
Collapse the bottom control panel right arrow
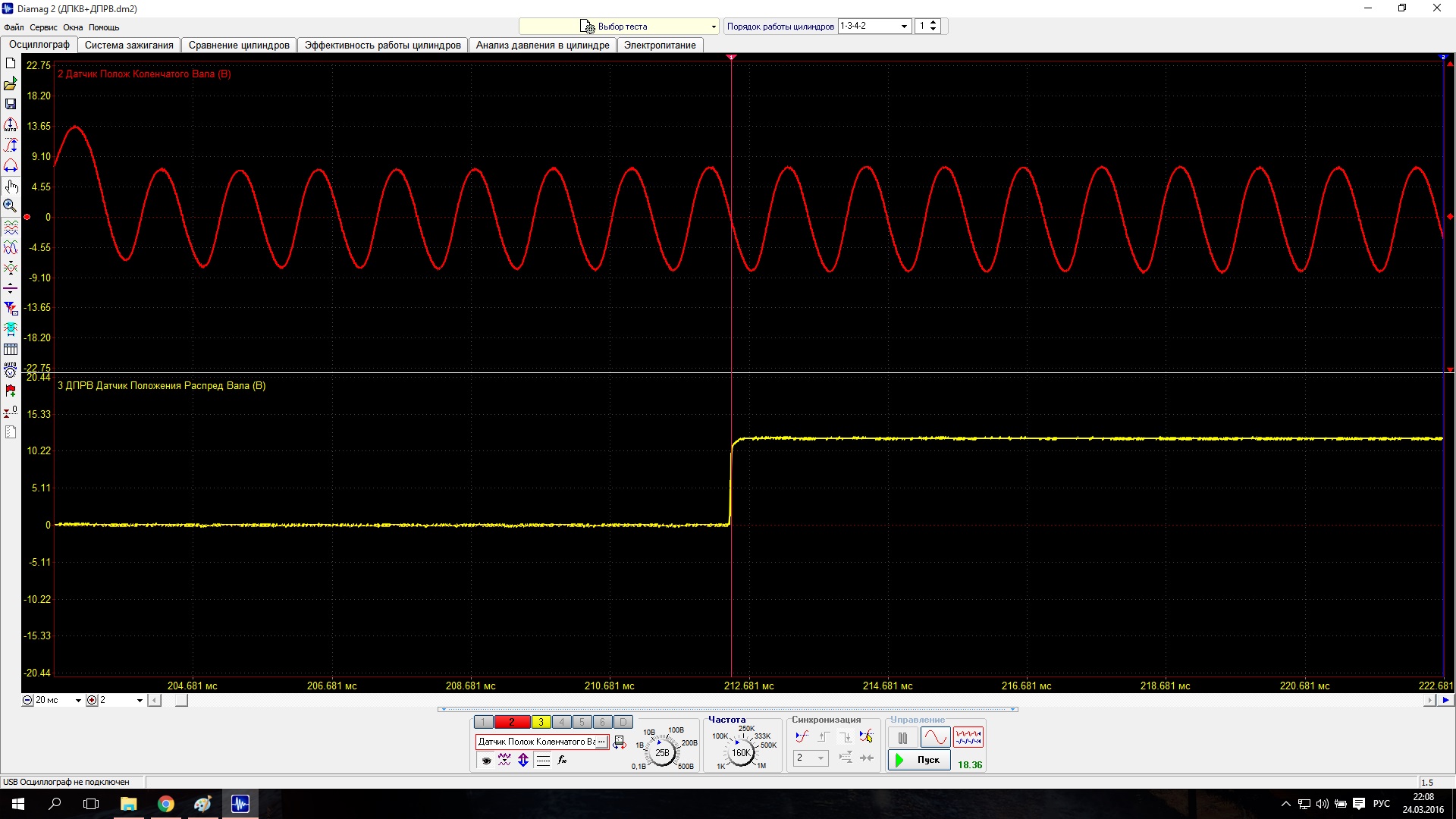tap(1013, 710)
